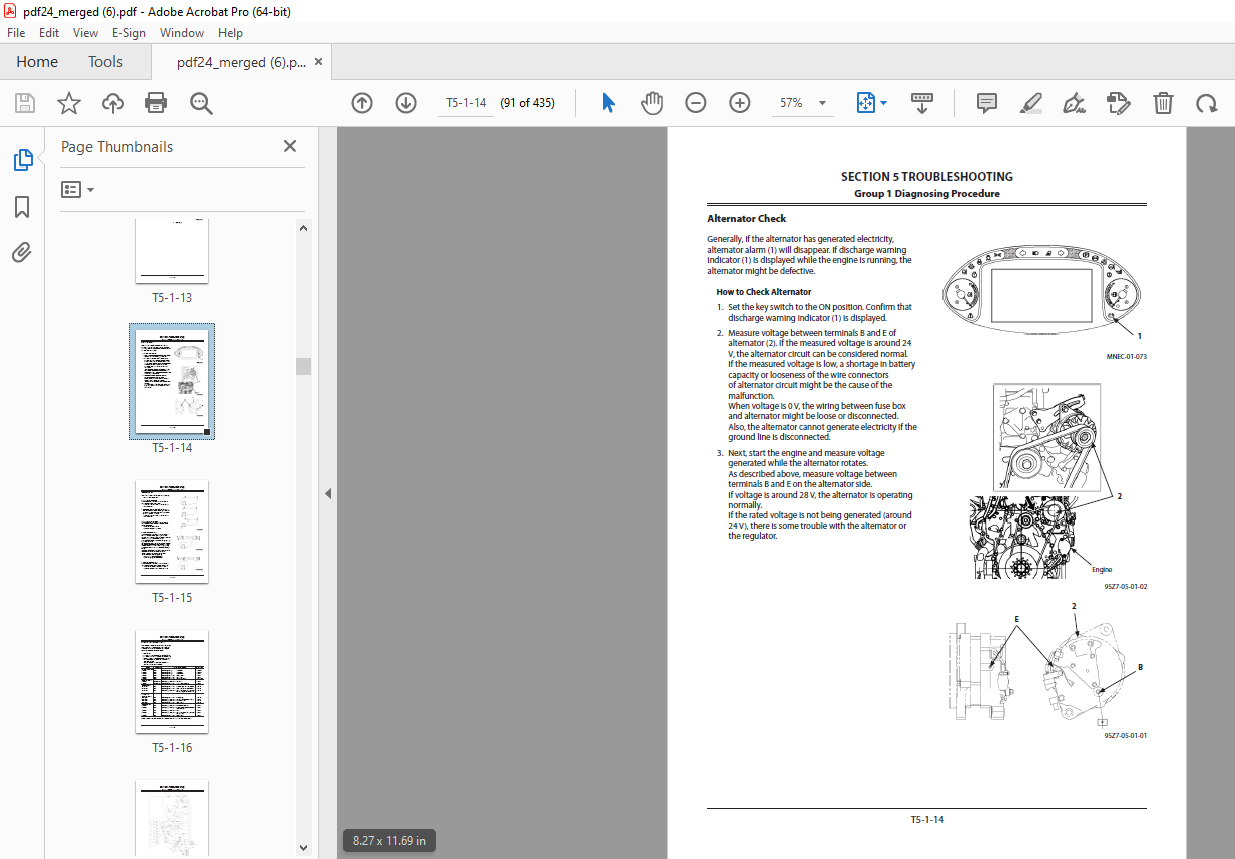Screen dimensions: 1235x859
Task: Click the 'Alternator Check' heading
Action: tap(746, 218)
